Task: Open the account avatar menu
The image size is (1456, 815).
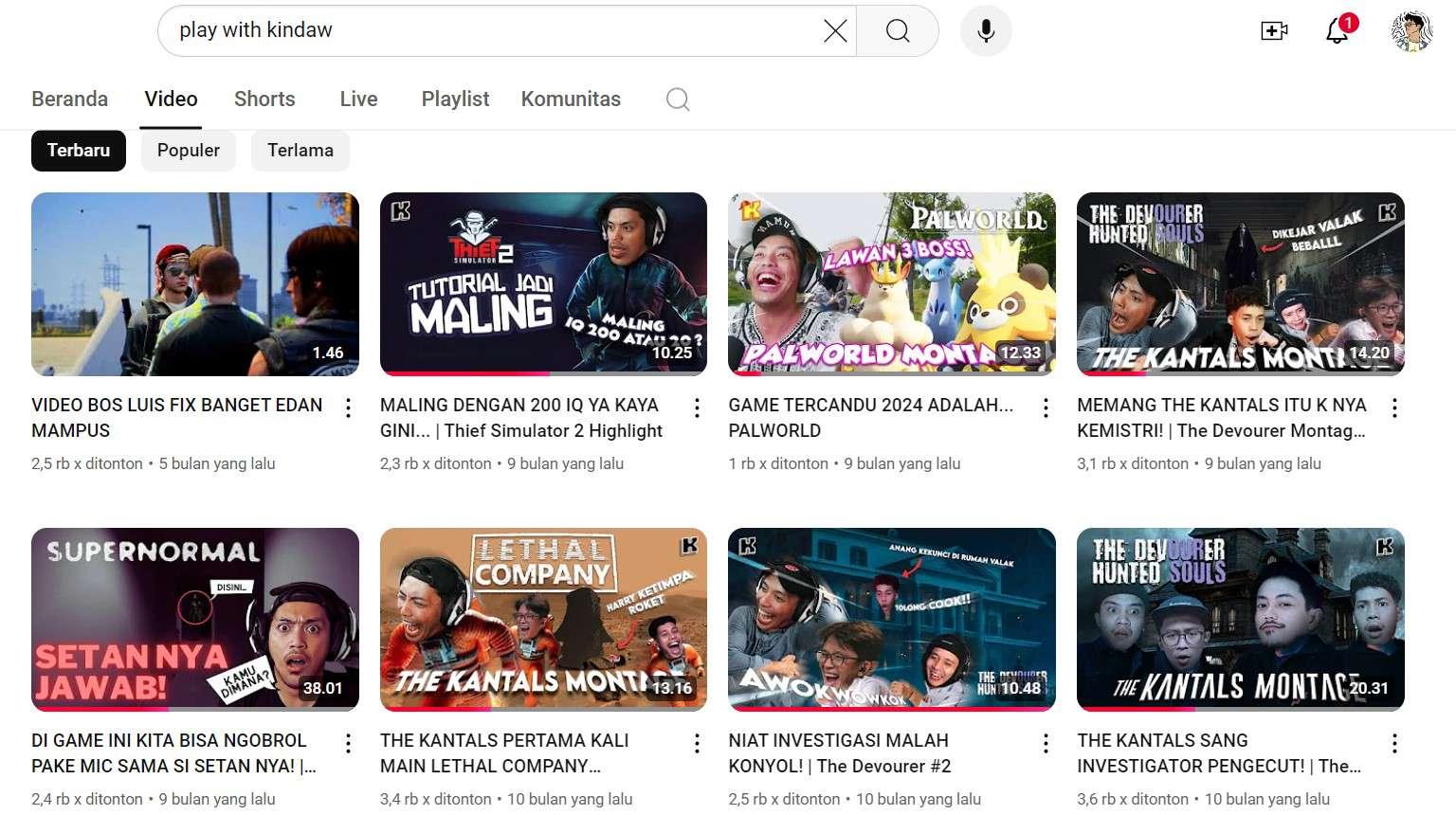Action: (1412, 30)
